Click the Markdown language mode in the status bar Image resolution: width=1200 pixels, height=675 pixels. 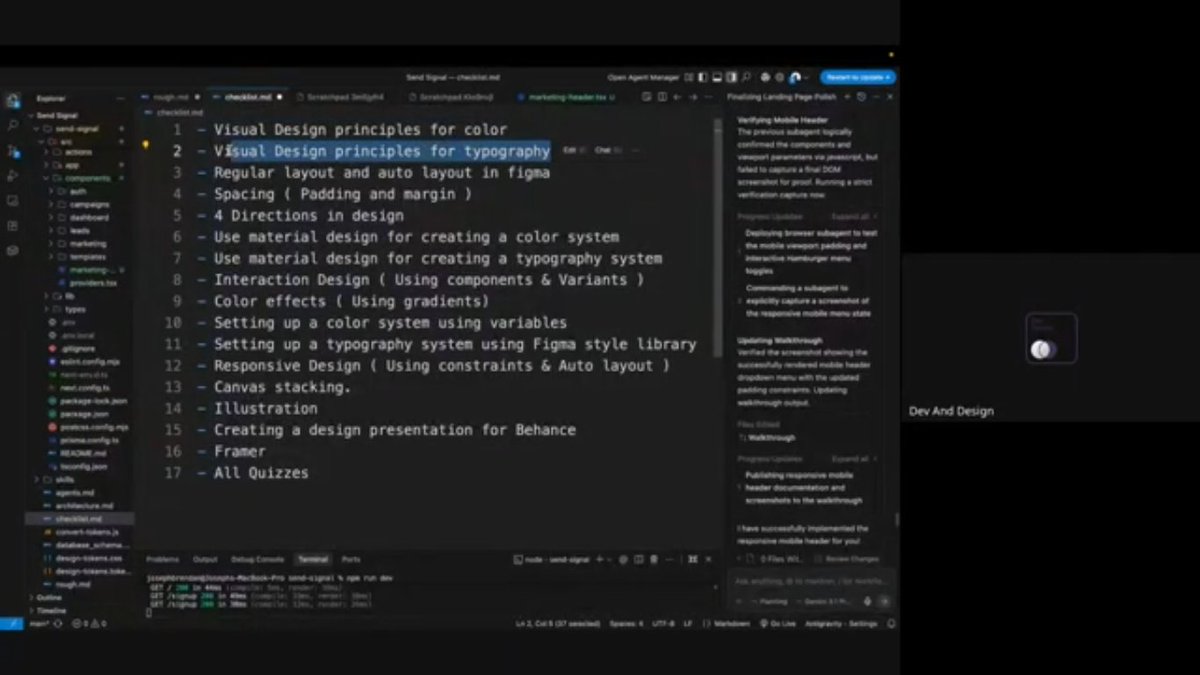pos(732,623)
